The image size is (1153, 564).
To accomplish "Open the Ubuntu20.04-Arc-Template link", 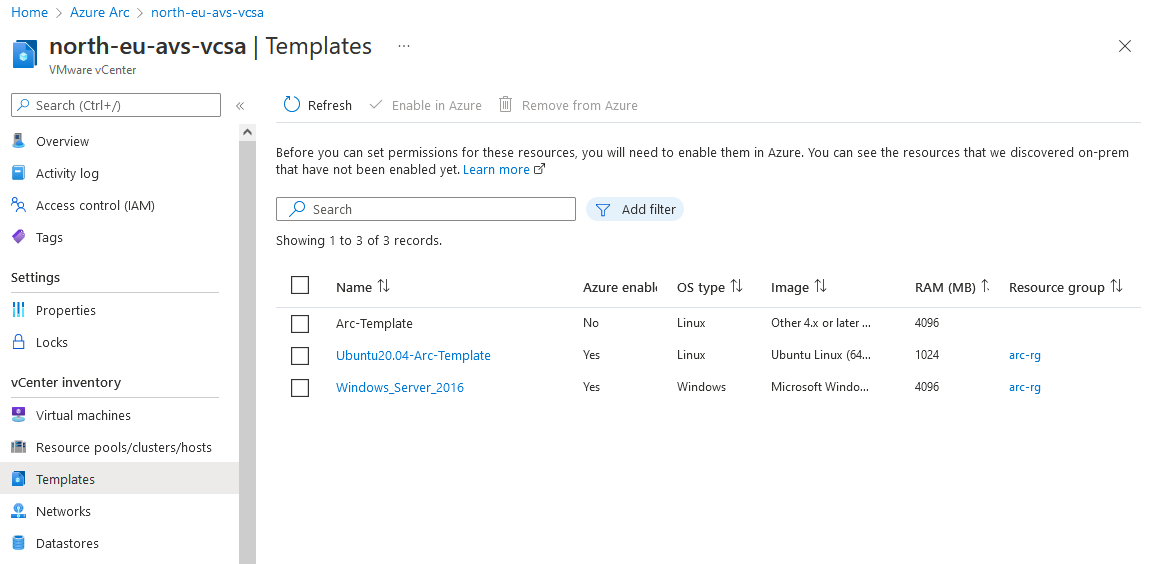I will (413, 355).
